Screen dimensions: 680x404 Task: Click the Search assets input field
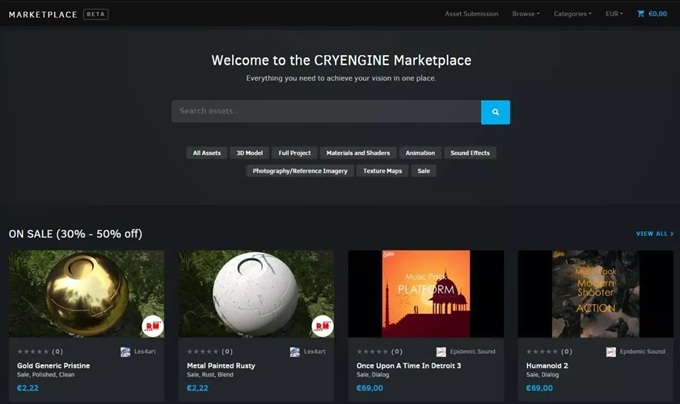[x=326, y=111]
